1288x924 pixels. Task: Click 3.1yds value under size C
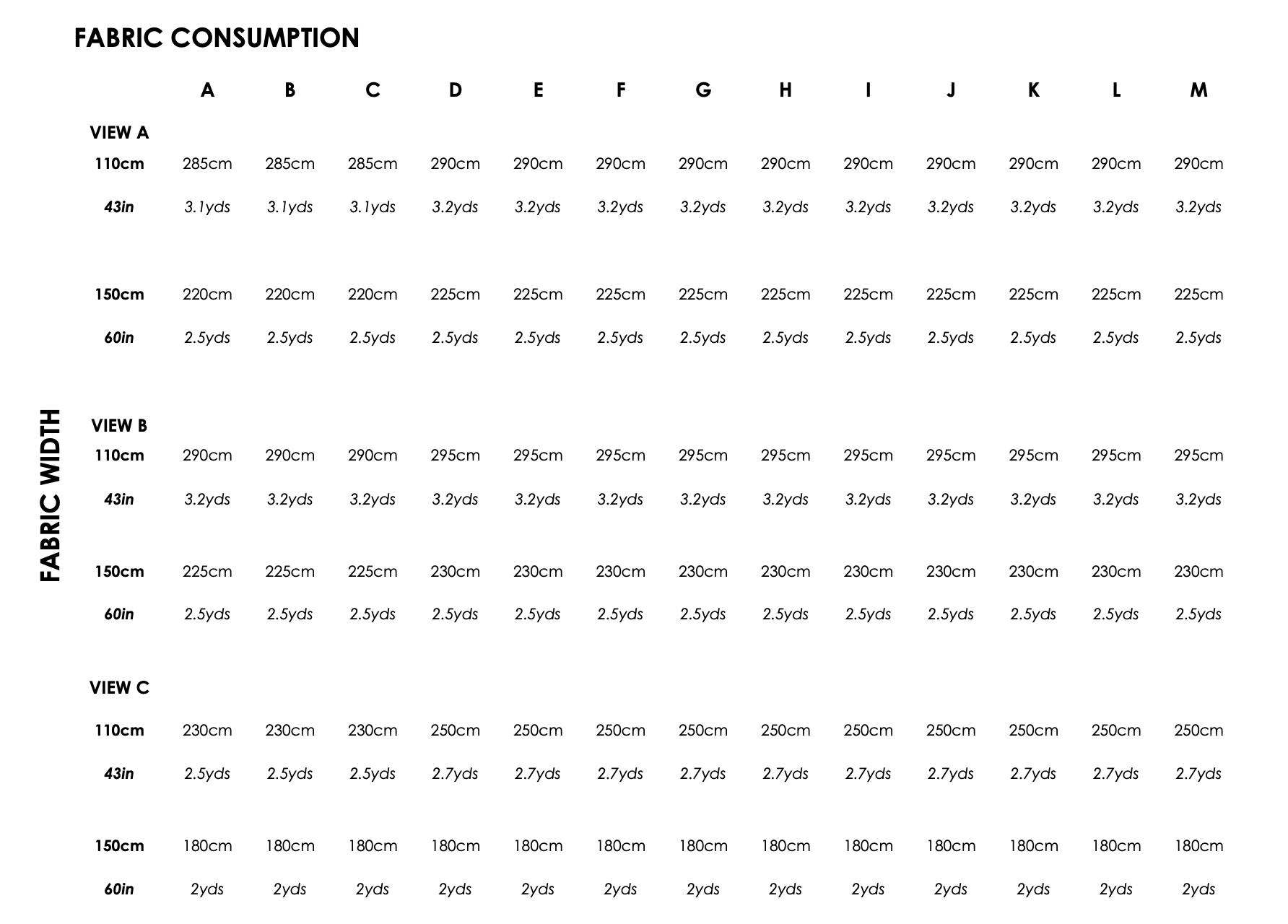tap(373, 207)
